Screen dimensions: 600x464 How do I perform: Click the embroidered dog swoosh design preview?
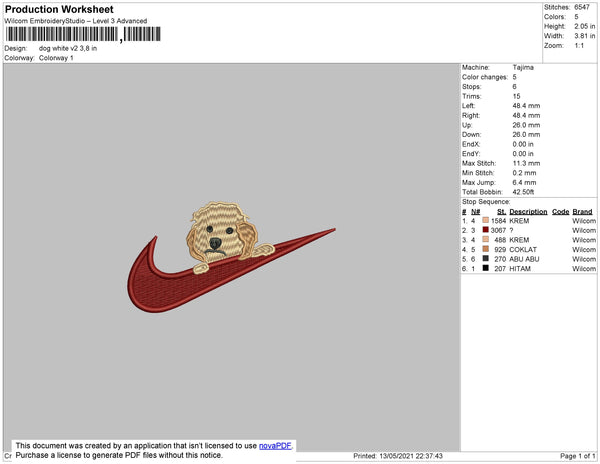(231, 257)
